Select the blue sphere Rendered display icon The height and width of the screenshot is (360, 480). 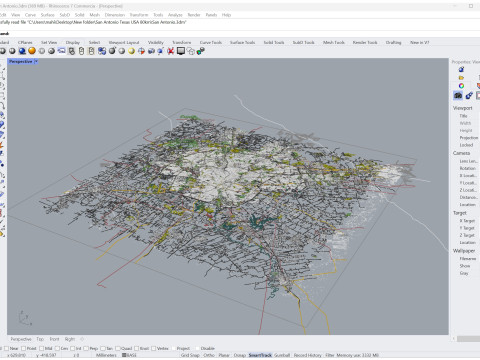point(22,51)
